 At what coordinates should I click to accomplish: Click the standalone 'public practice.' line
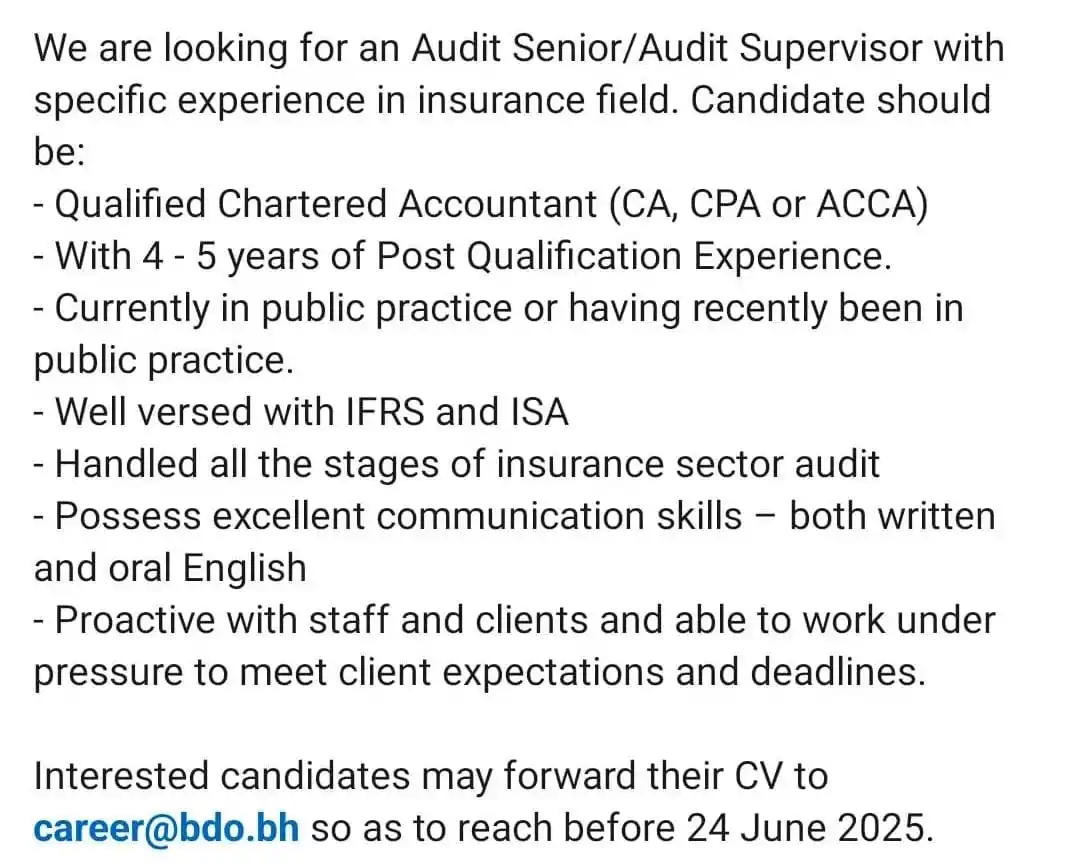(x=164, y=361)
